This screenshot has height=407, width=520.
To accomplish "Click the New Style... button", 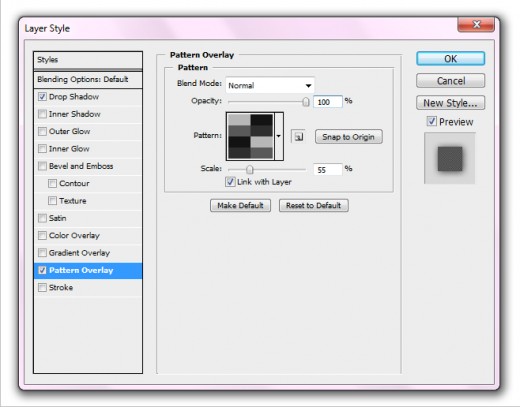I will tap(450, 103).
